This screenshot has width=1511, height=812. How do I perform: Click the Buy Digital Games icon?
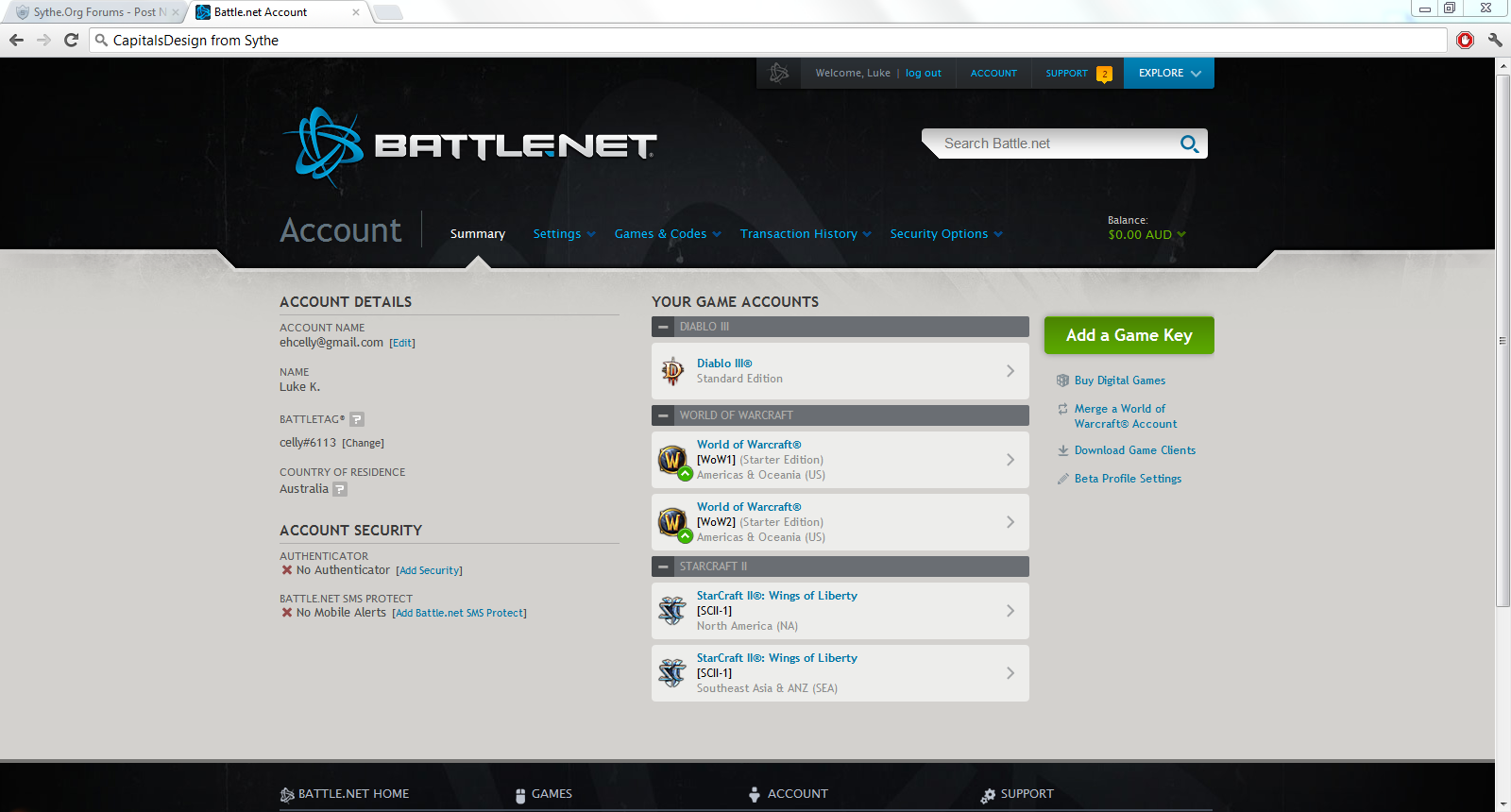click(1062, 381)
